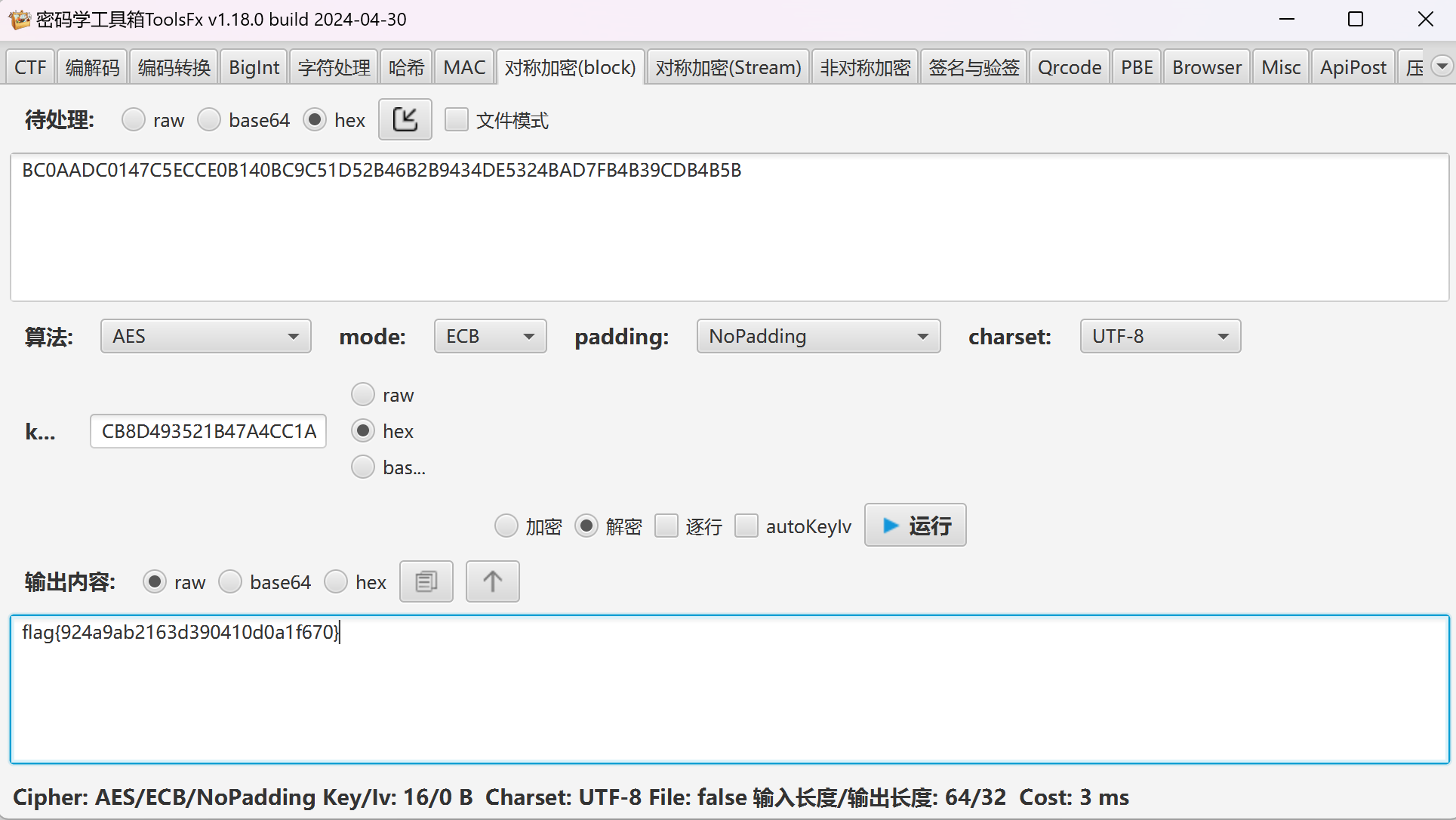Viewport: 1456px width, 820px height.
Task: Enable the 文件模式 checkbox
Action: point(457,120)
